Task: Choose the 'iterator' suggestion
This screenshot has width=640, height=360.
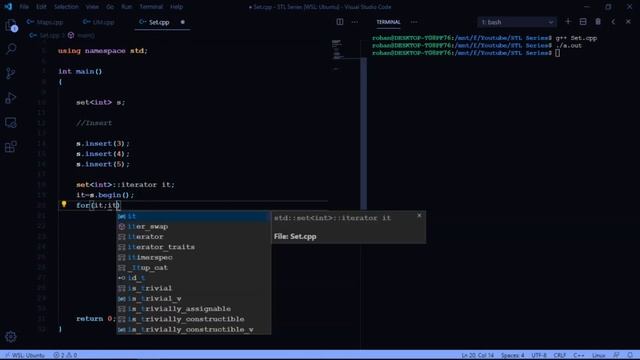Action: pyautogui.click(x=193, y=236)
